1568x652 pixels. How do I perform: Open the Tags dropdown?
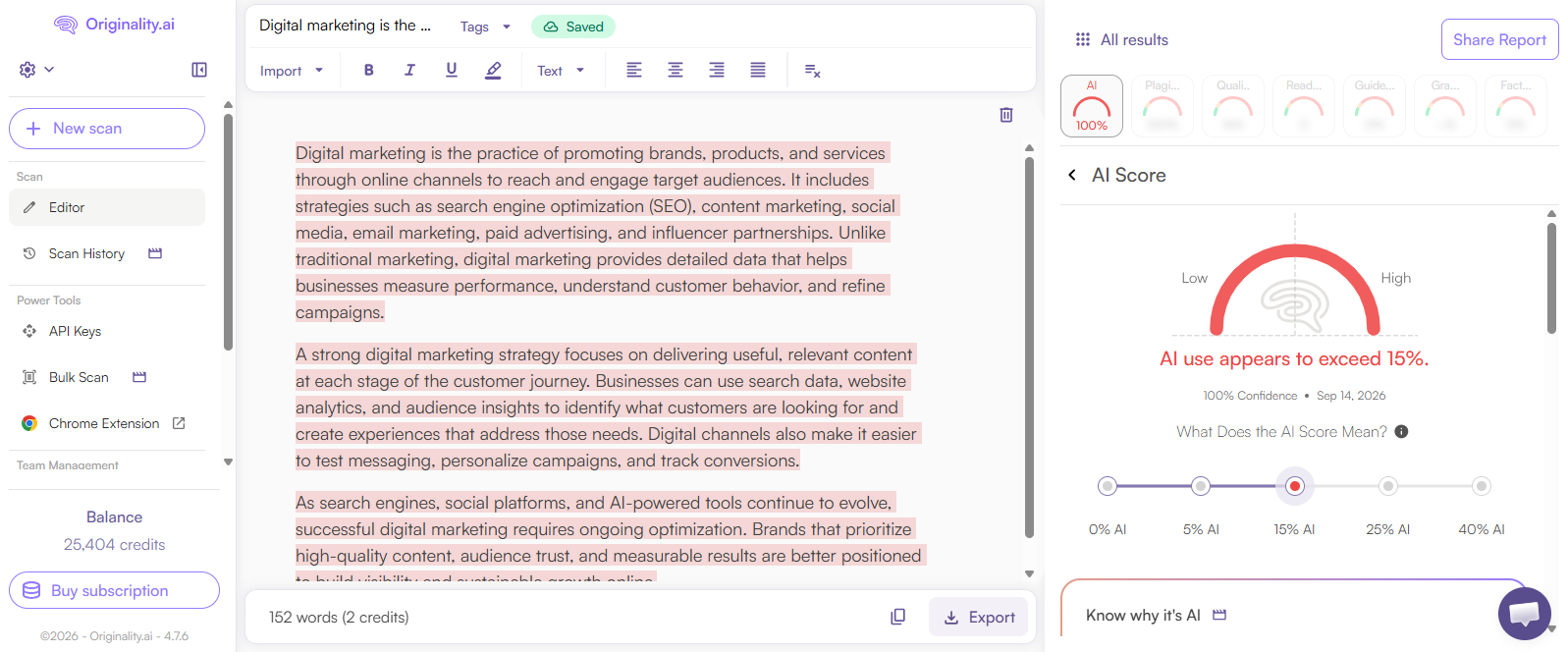coord(485,27)
